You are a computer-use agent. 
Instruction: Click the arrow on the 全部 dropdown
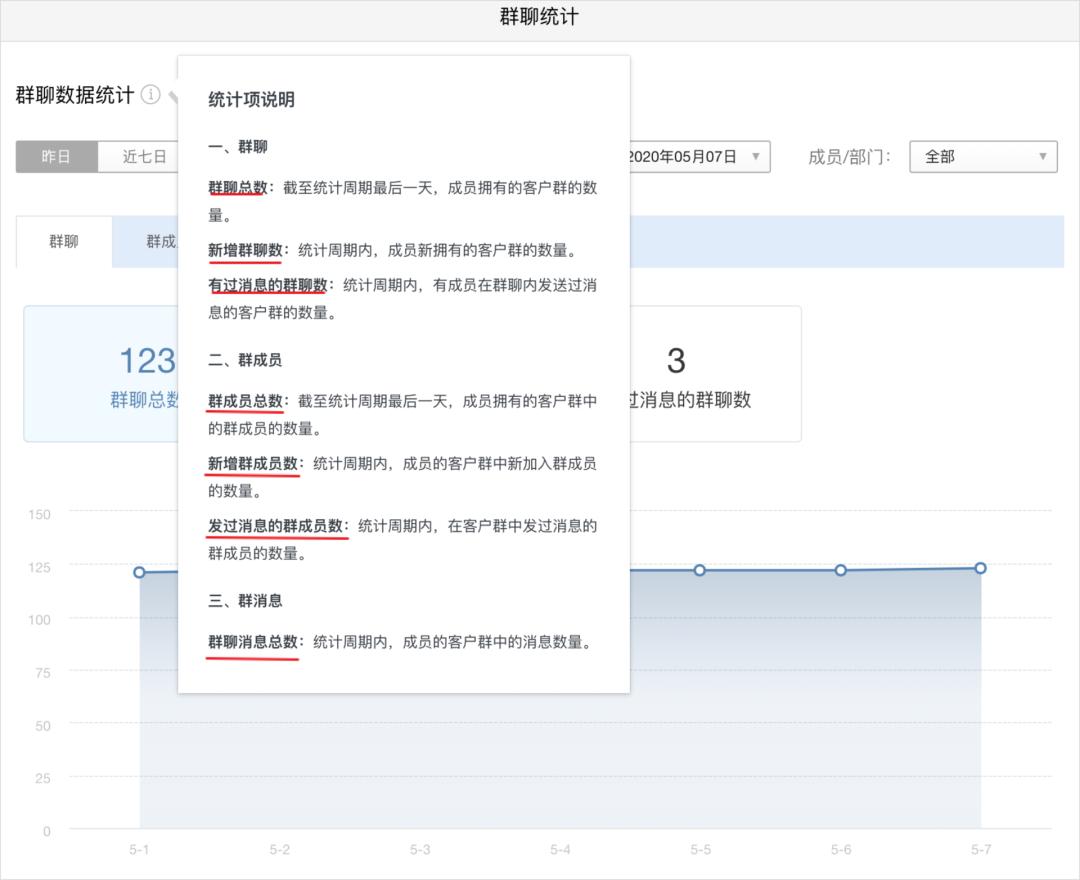point(1042,157)
